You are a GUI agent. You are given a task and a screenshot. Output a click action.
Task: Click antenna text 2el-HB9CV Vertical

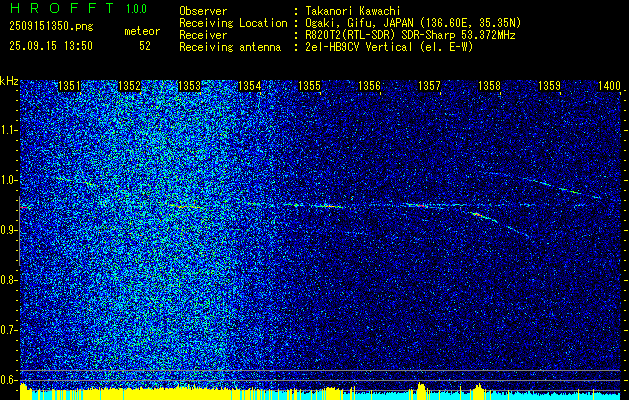(359, 47)
